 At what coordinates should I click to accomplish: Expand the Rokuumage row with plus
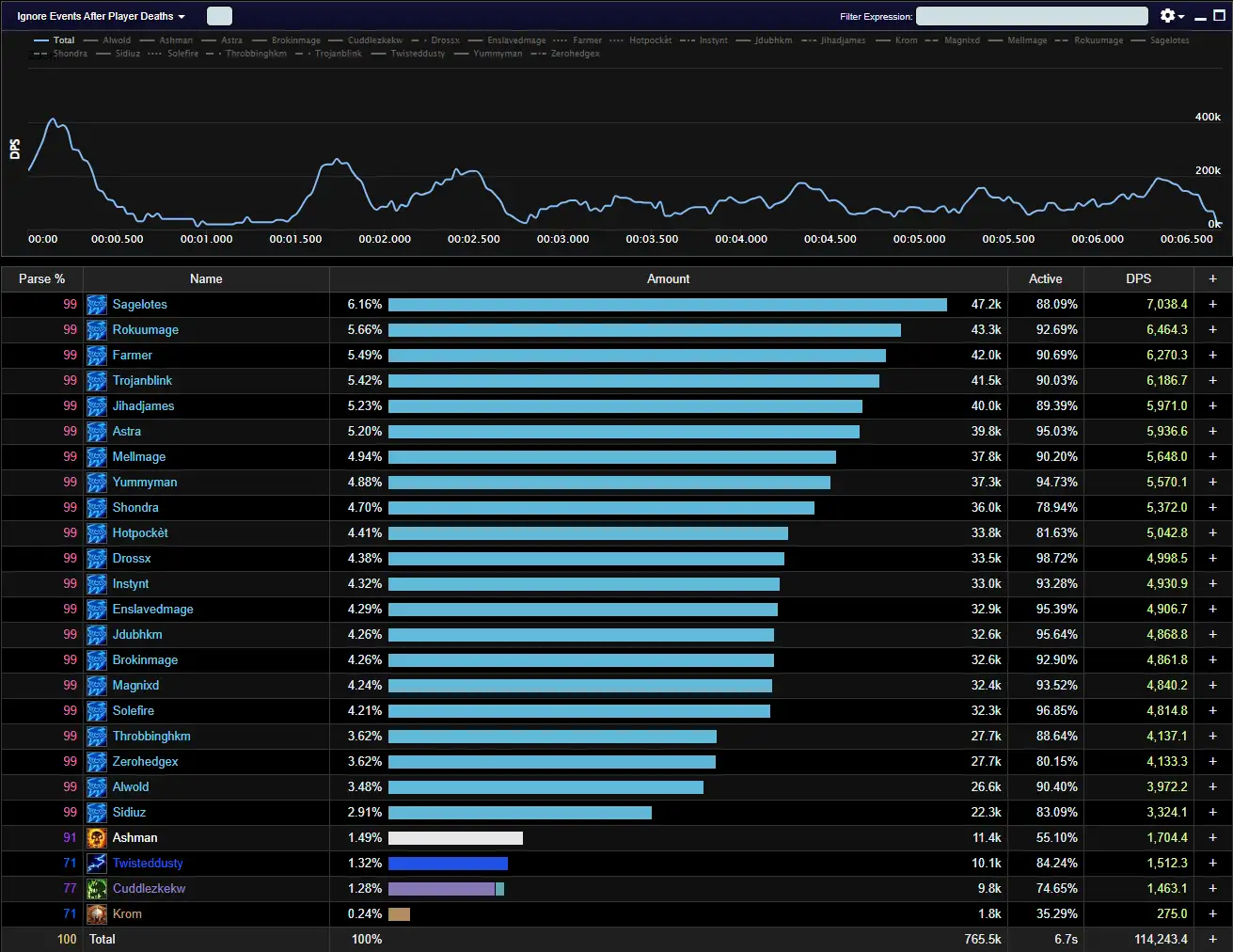point(1212,330)
